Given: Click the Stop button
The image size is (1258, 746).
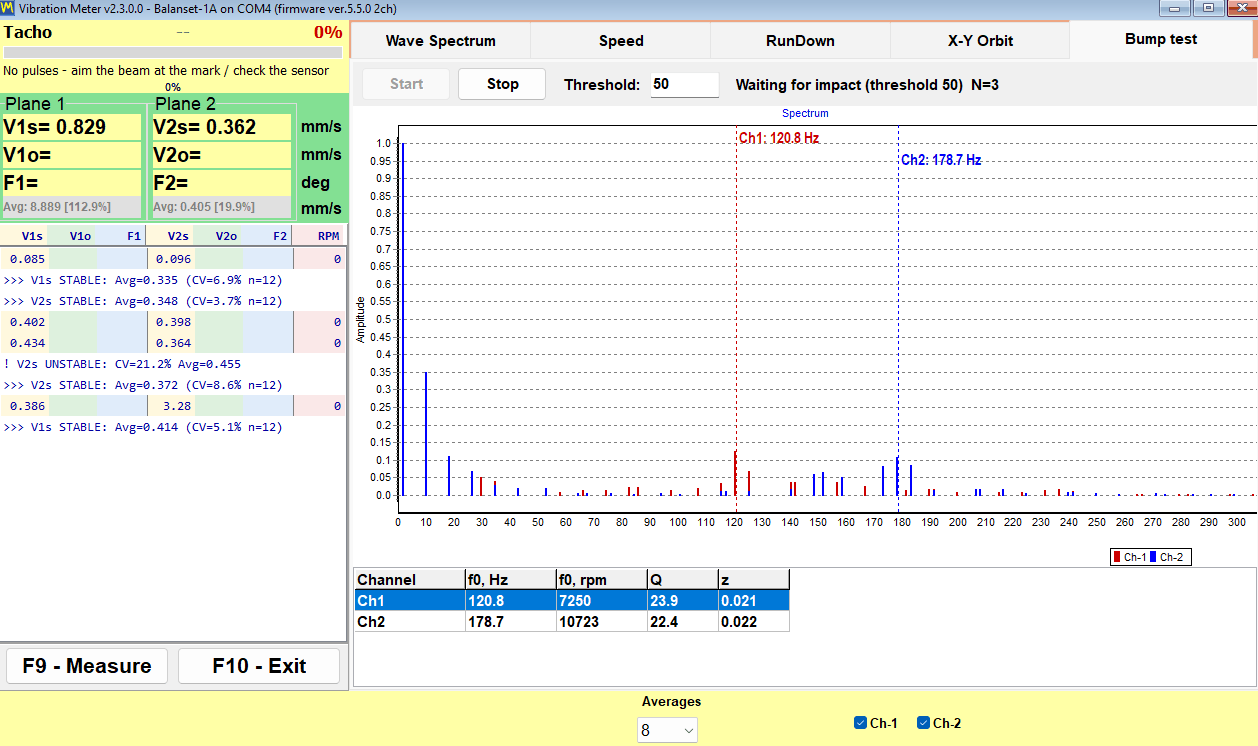Looking at the screenshot, I should pyautogui.click(x=502, y=84).
